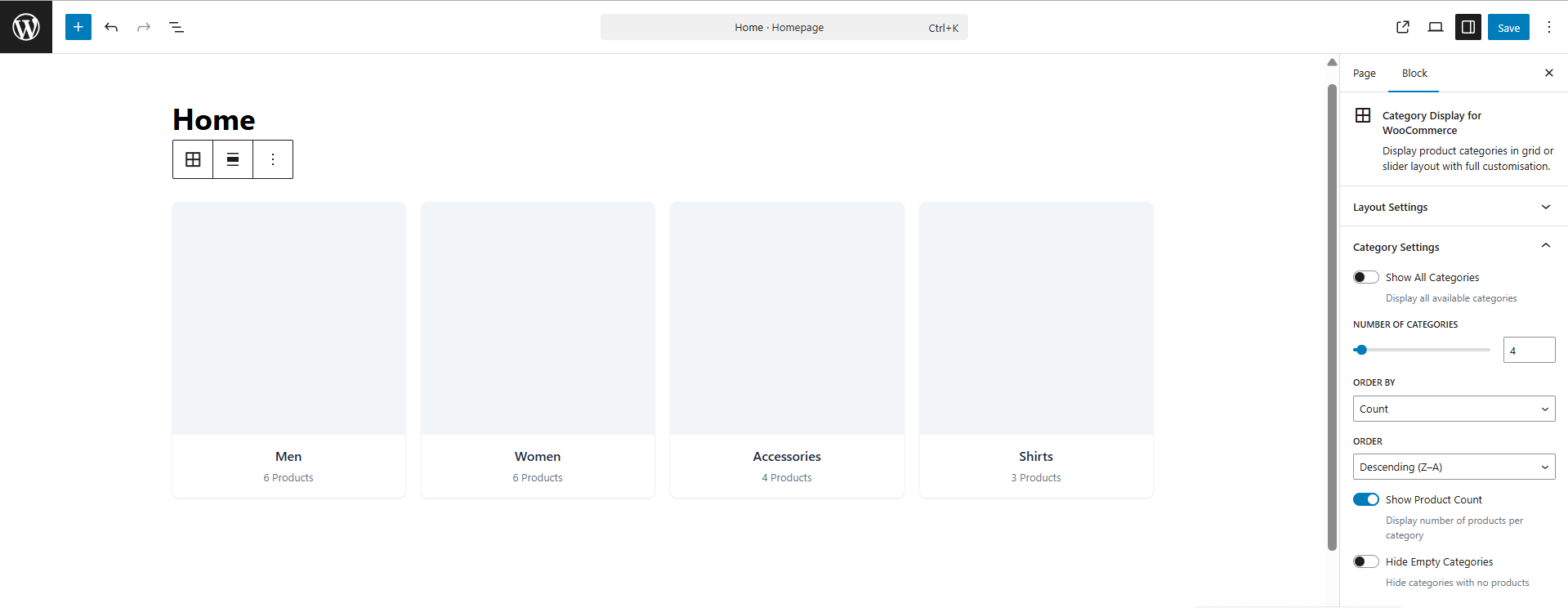Click the editor canvas vertical scrollbar
The image size is (1568, 608).
pyautogui.click(x=1332, y=317)
